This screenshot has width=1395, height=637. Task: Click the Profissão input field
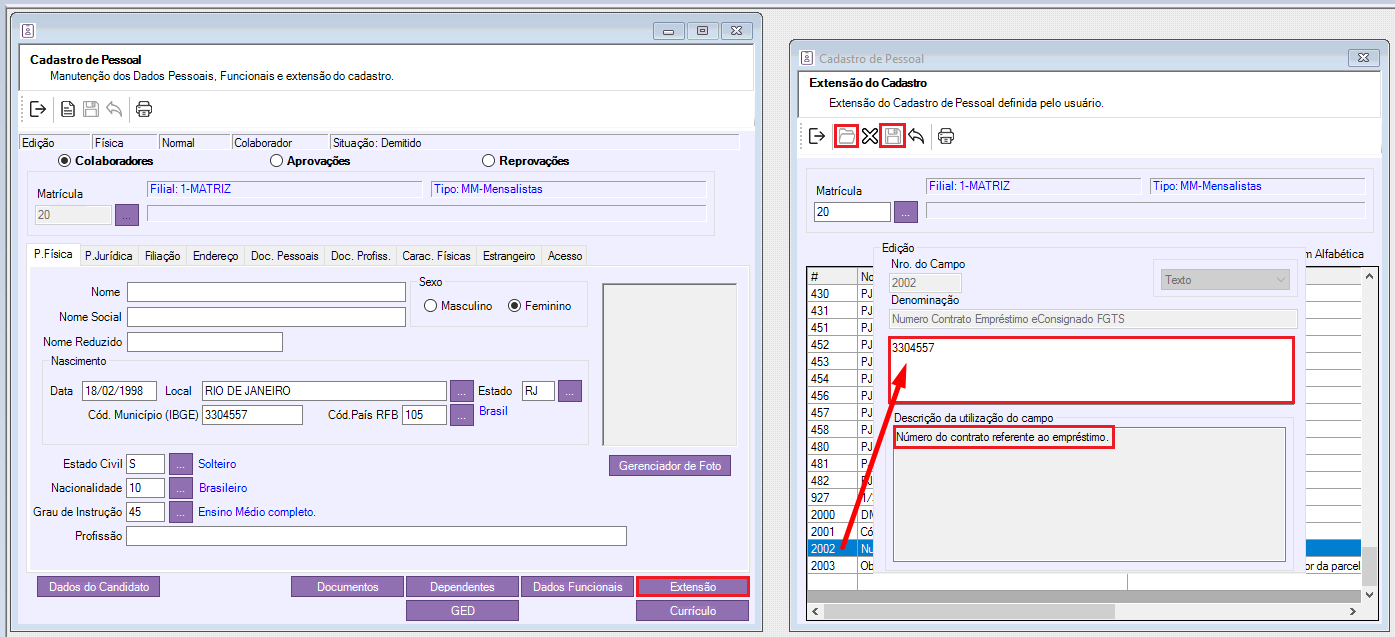(x=376, y=536)
